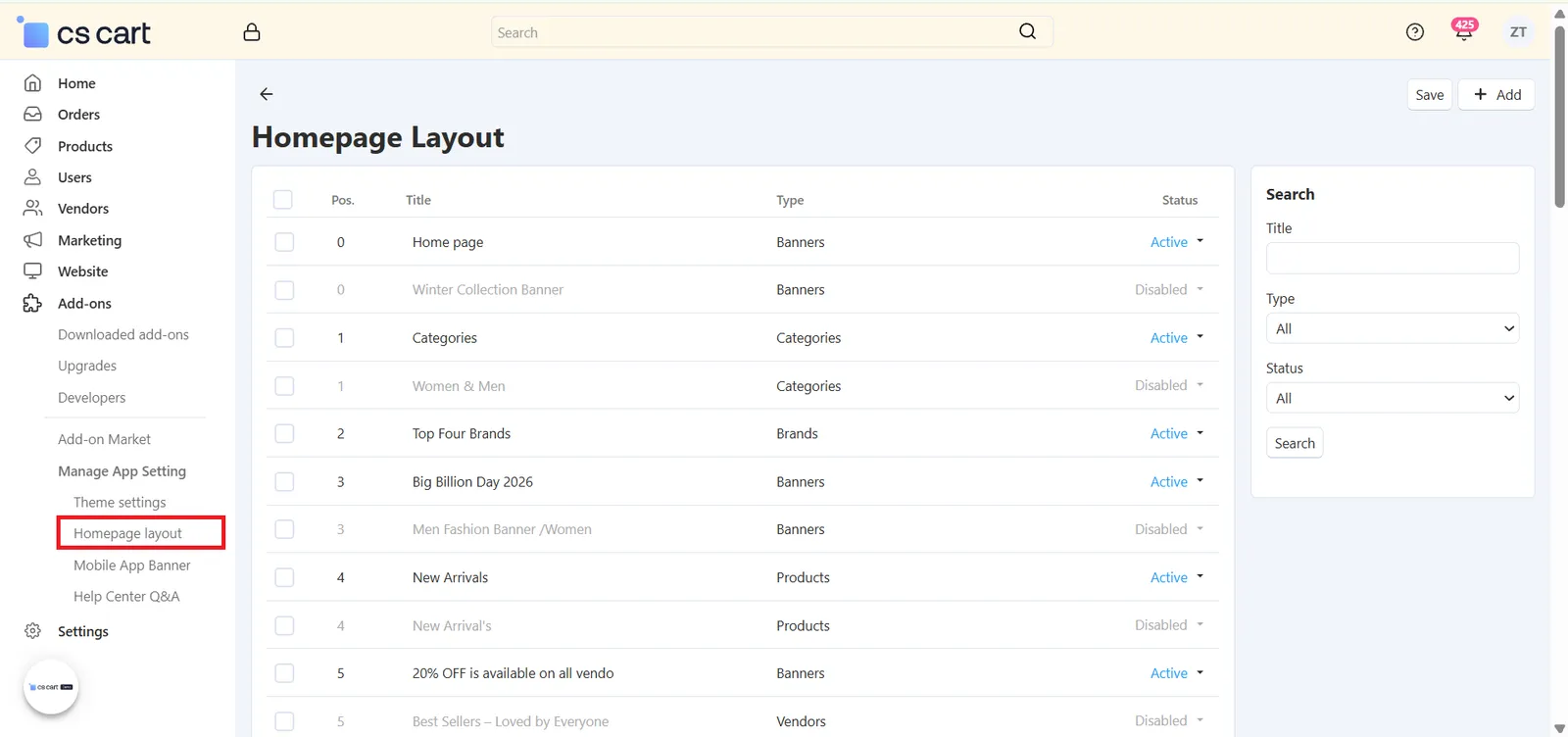Tick the select-all checkbox in table header
This screenshot has height=737, width=1568.
click(283, 200)
